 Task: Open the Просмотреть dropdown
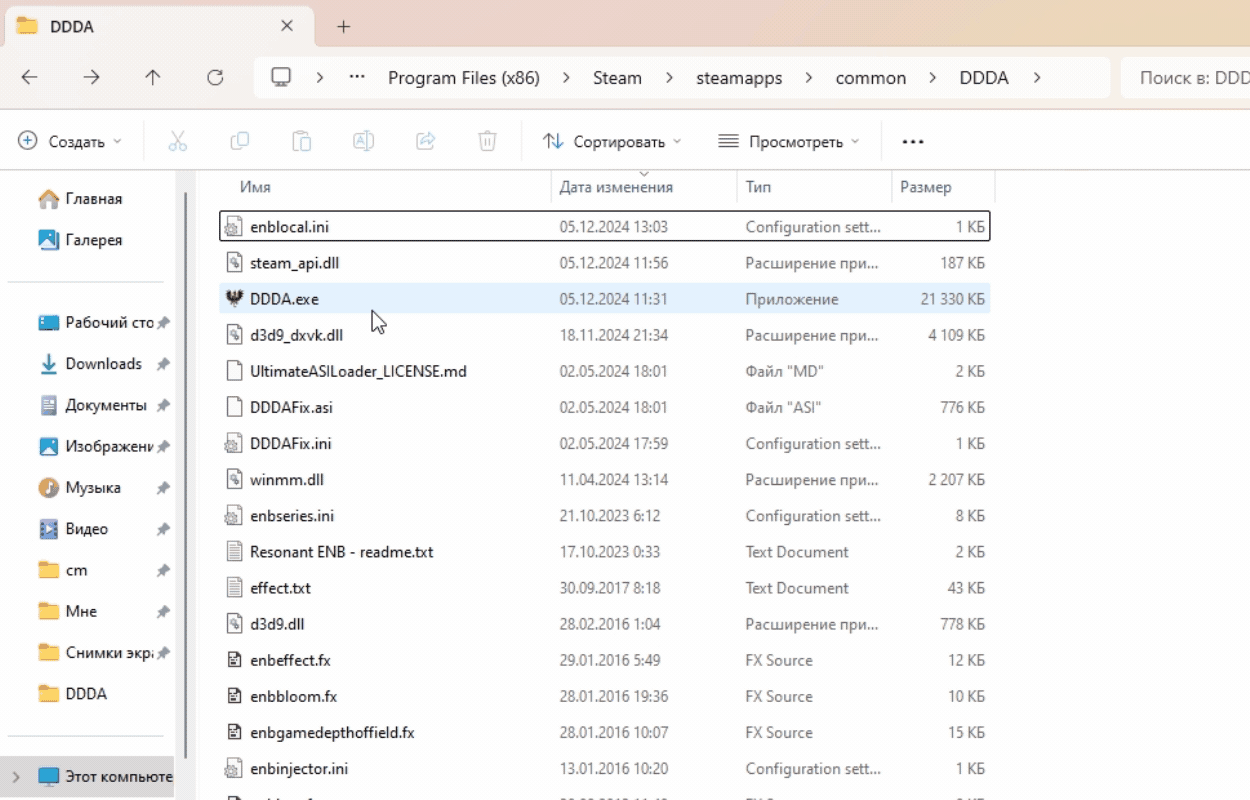pos(789,142)
